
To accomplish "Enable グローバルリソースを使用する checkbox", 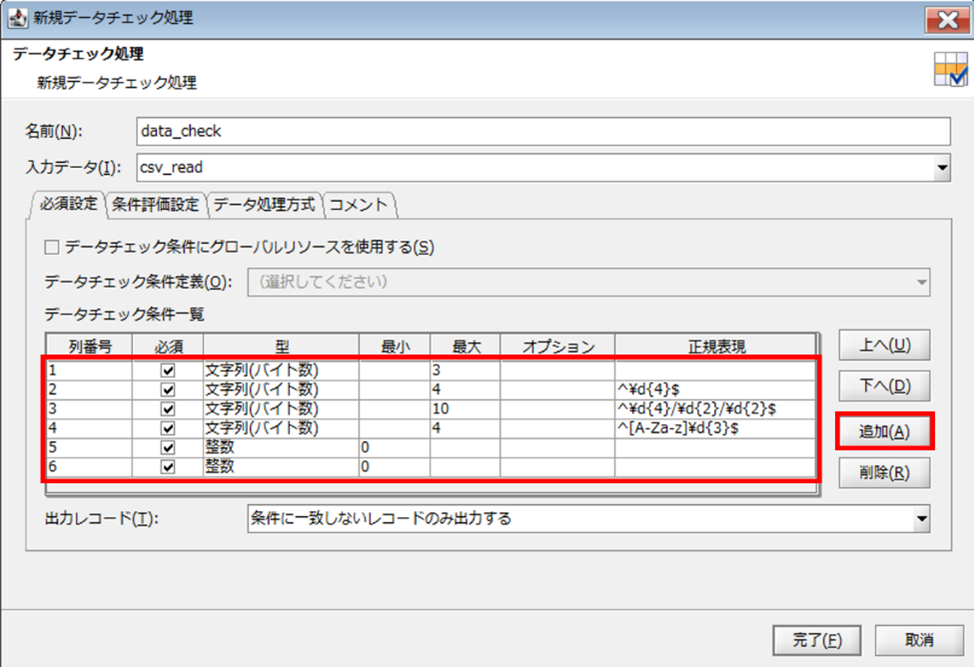I will pyautogui.click(x=52, y=246).
